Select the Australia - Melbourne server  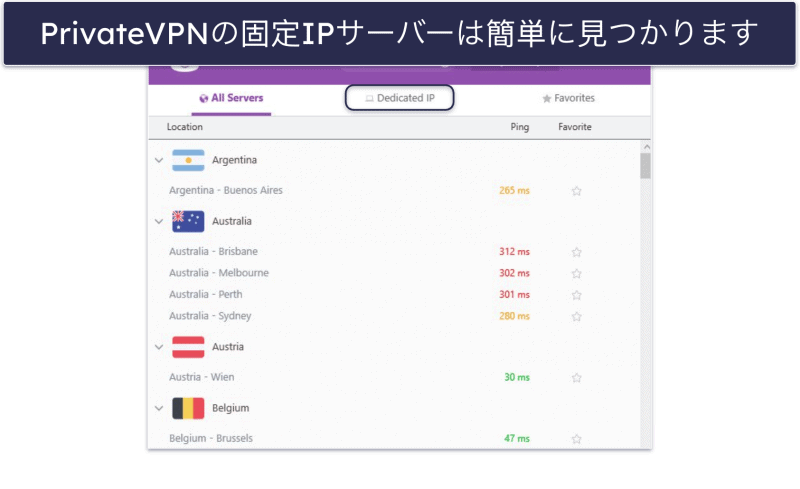tap(219, 273)
